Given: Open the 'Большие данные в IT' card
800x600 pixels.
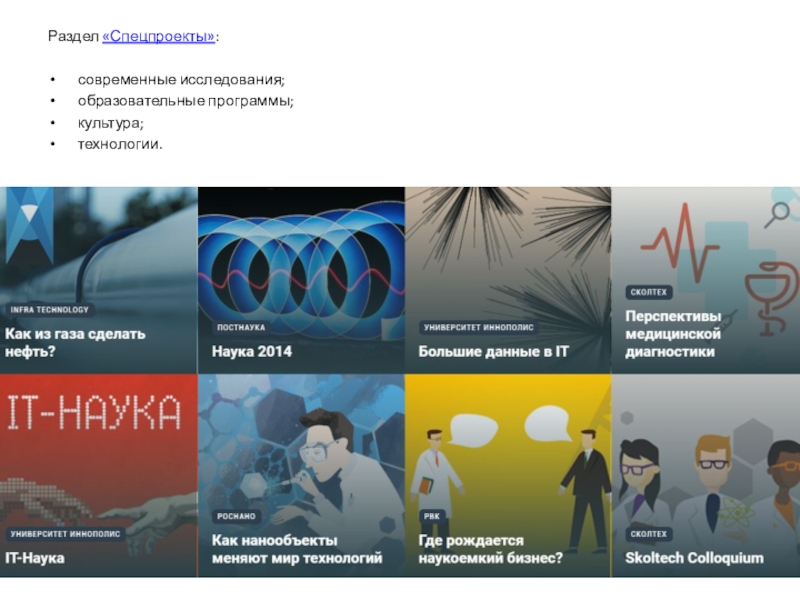Looking at the screenshot, I should coord(508,280).
